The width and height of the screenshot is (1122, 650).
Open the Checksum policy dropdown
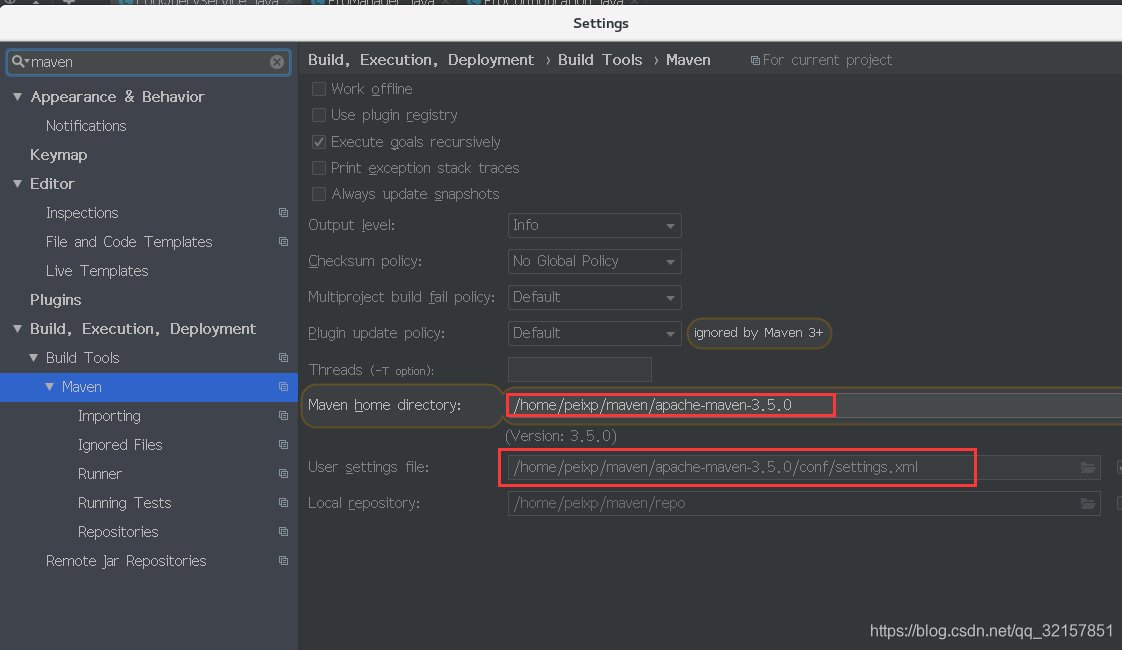pyautogui.click(x=595, y=261)
